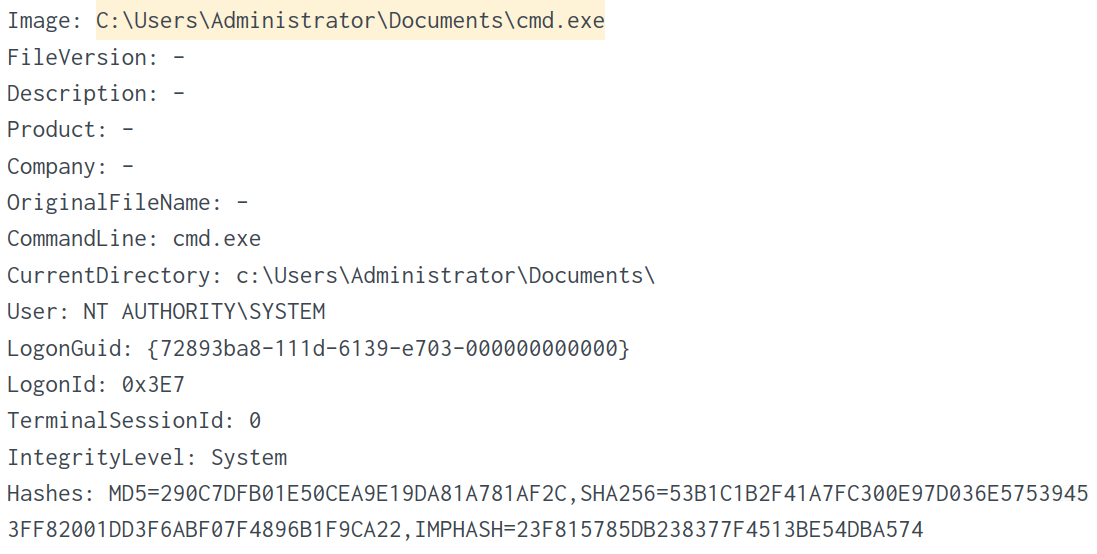1097x554 pixels.
Task: Click the Description field line
Action: point(96,93)
